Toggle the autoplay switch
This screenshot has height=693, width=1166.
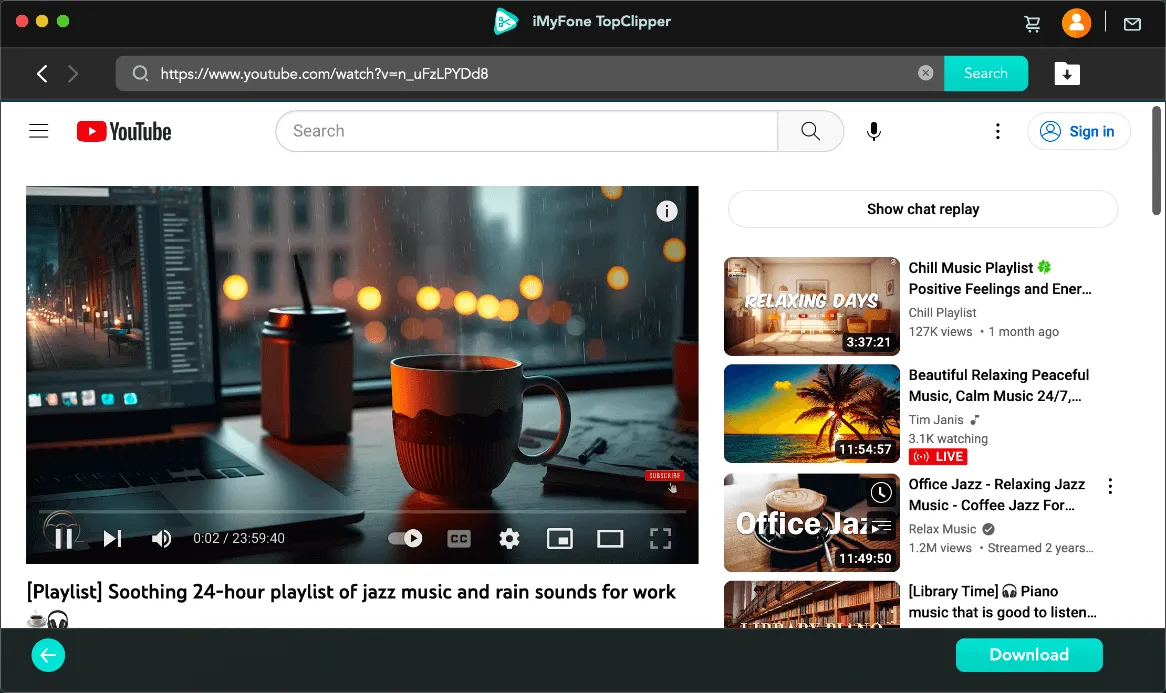point(405,539)
